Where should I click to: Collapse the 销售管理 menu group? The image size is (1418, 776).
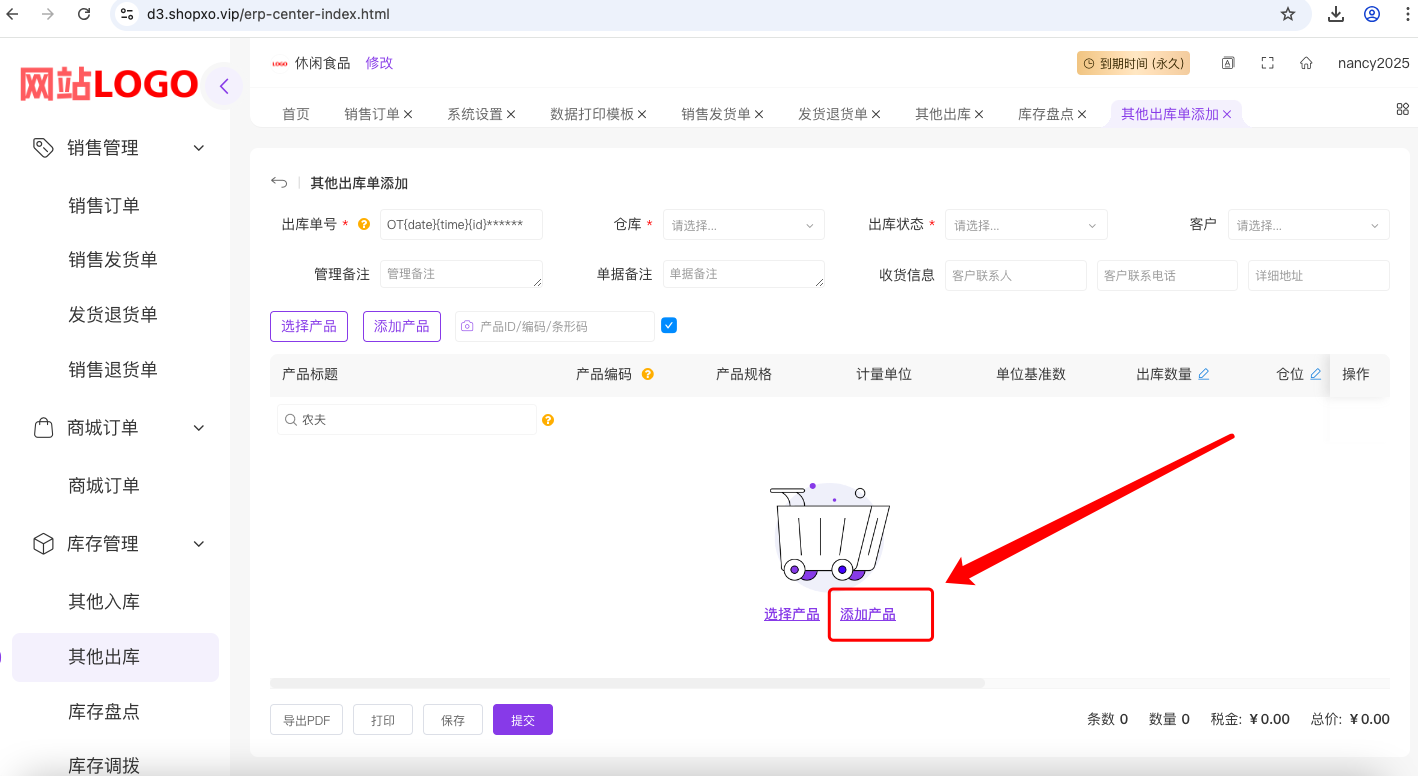tap(199, 148)
